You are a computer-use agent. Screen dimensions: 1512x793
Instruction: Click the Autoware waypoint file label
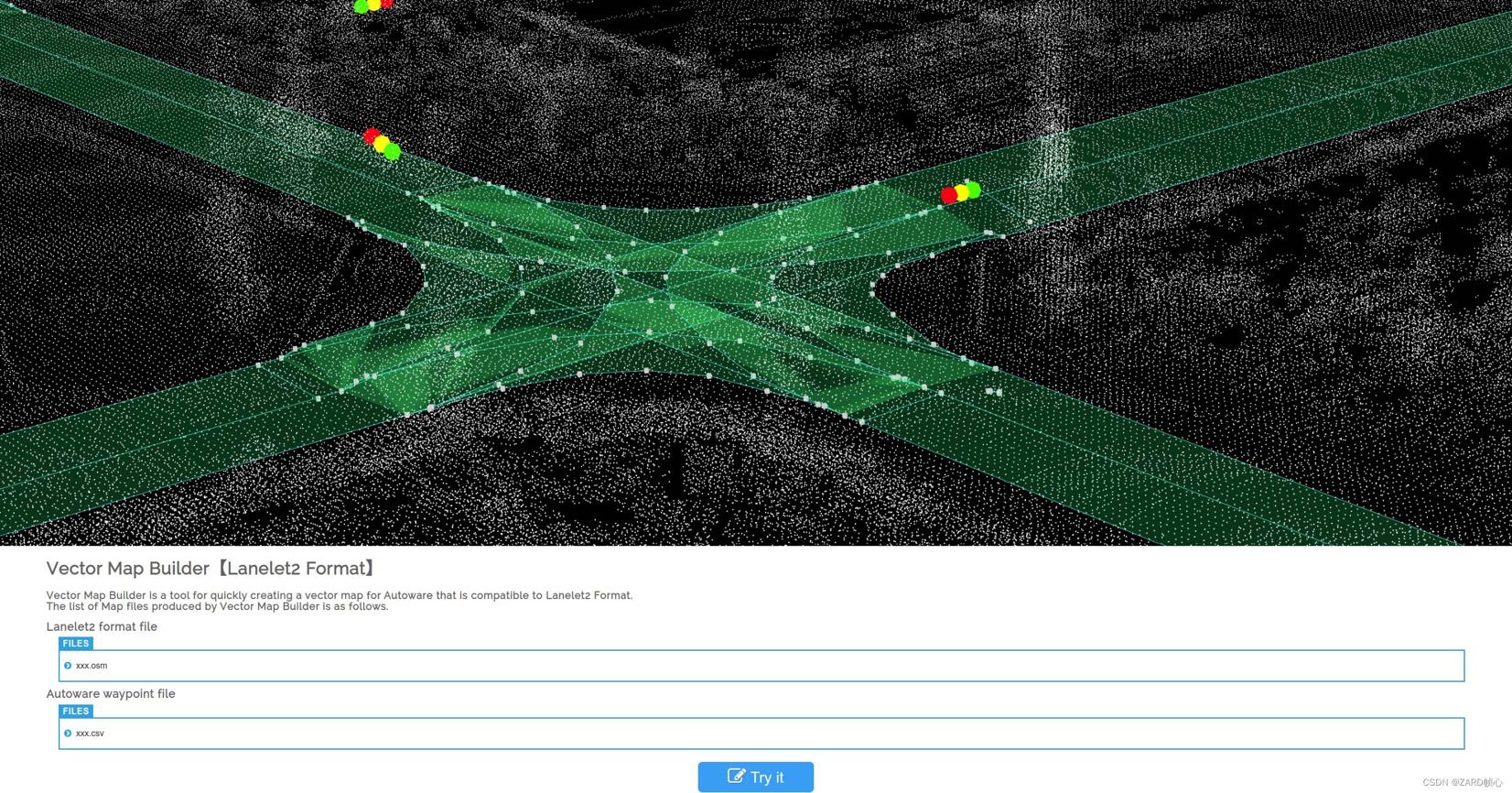click(111, 694)
